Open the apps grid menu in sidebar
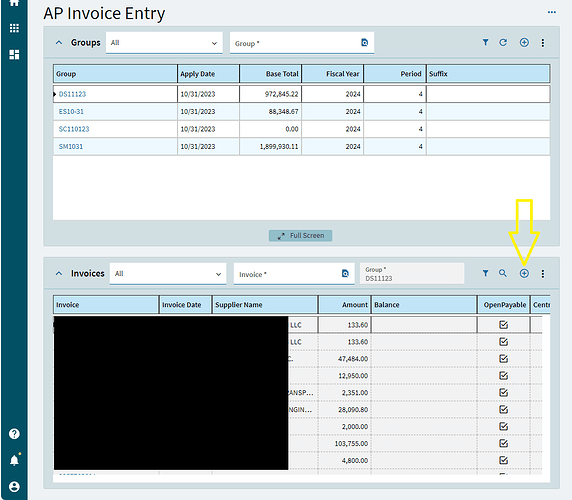This screenshot has height=500, width=572. pos(14,28)
